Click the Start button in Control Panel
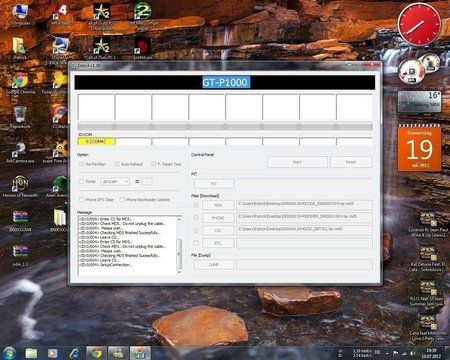The image size is (450, 360). point(297,162)
